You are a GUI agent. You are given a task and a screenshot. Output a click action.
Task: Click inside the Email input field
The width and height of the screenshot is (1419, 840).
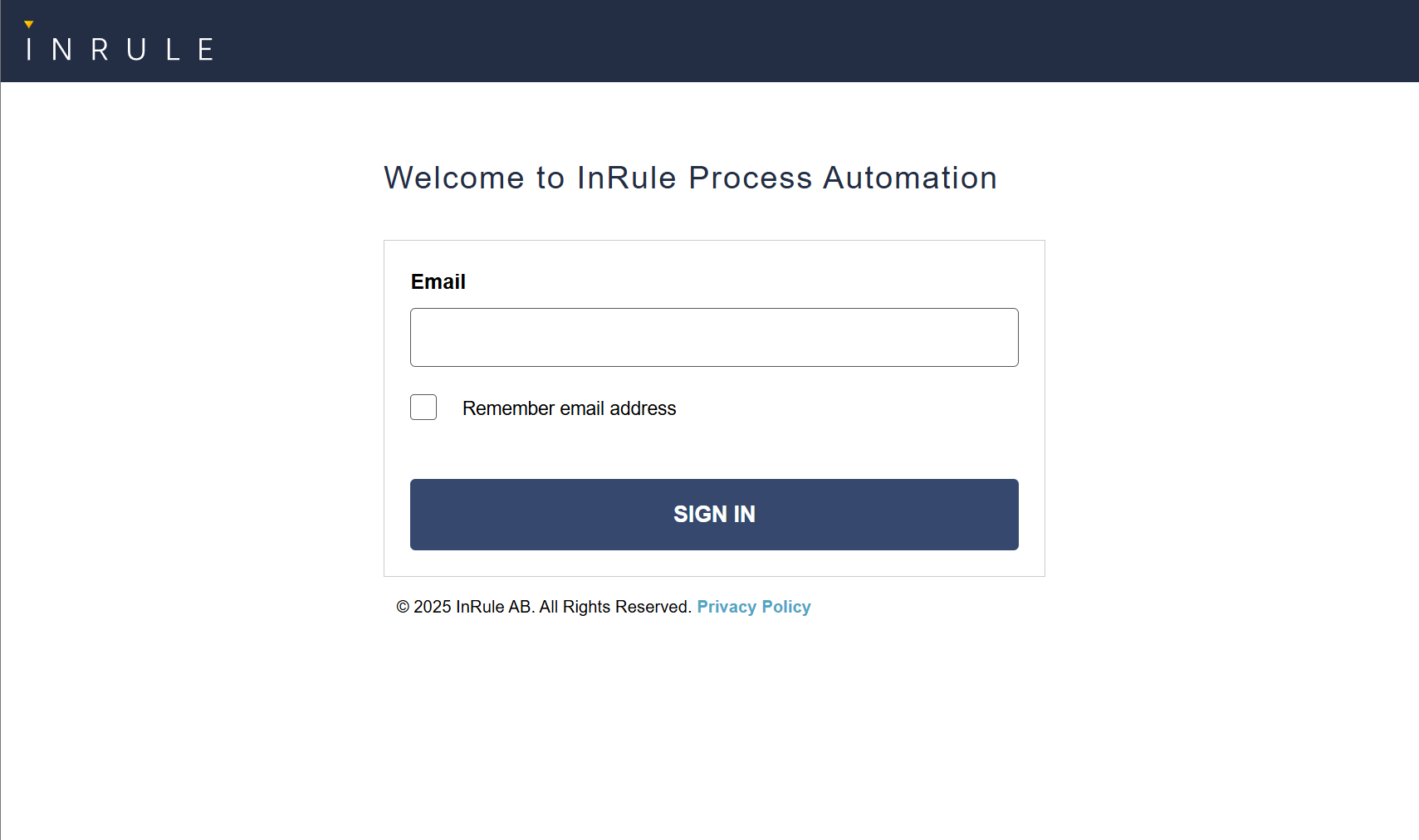click(x=714, y=337)
